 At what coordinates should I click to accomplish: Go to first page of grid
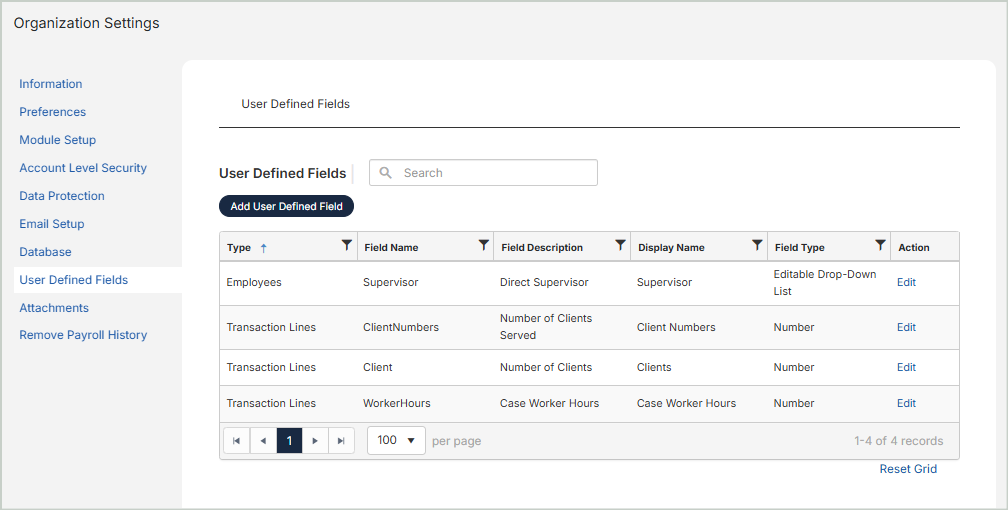tap(236, 441)
